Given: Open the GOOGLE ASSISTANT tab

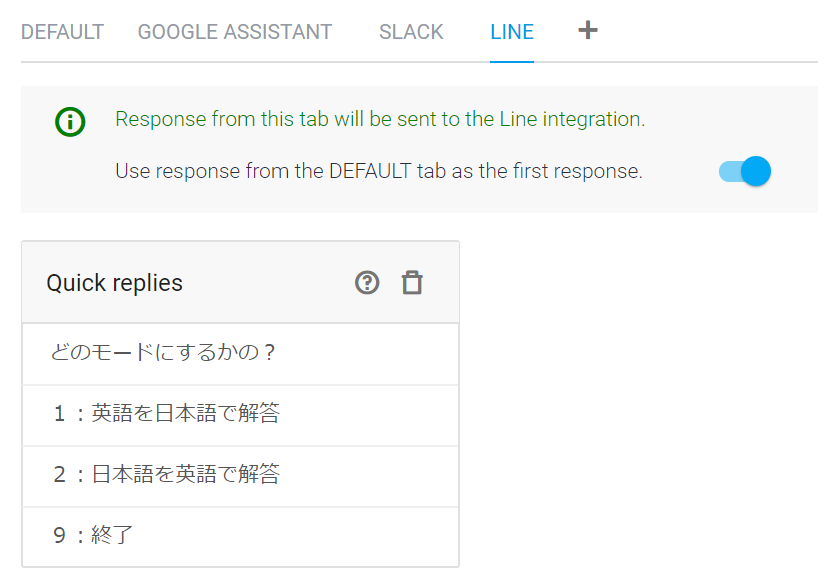Looking at the screenshot, I should (x=235, y=32).
